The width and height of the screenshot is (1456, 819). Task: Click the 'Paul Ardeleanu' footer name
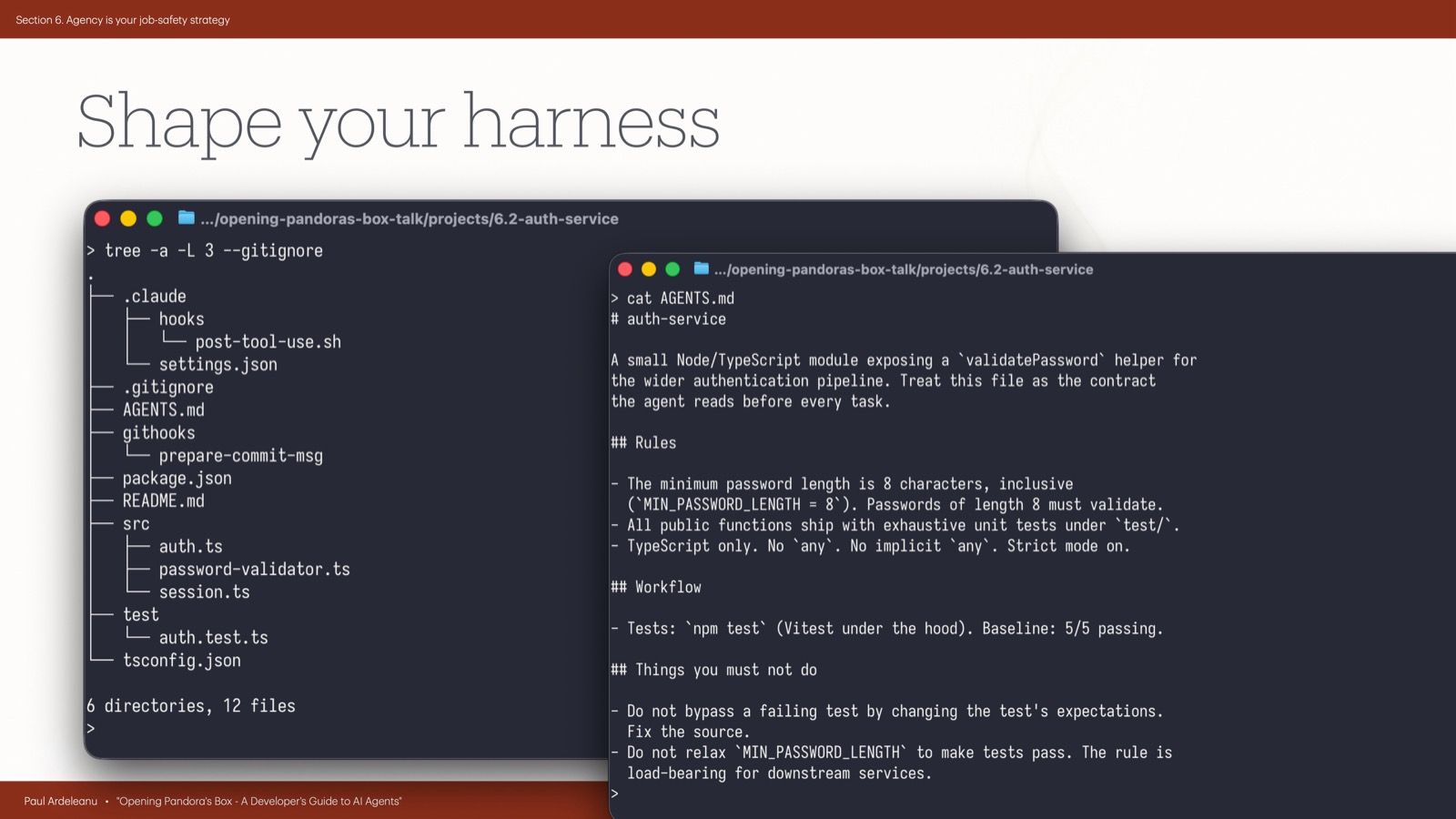61,801
